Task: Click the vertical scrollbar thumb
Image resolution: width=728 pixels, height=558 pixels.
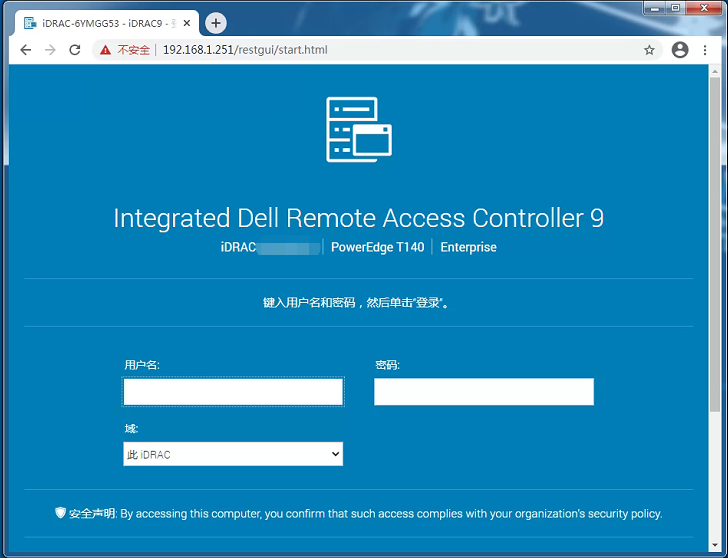Action: [715, 244]
